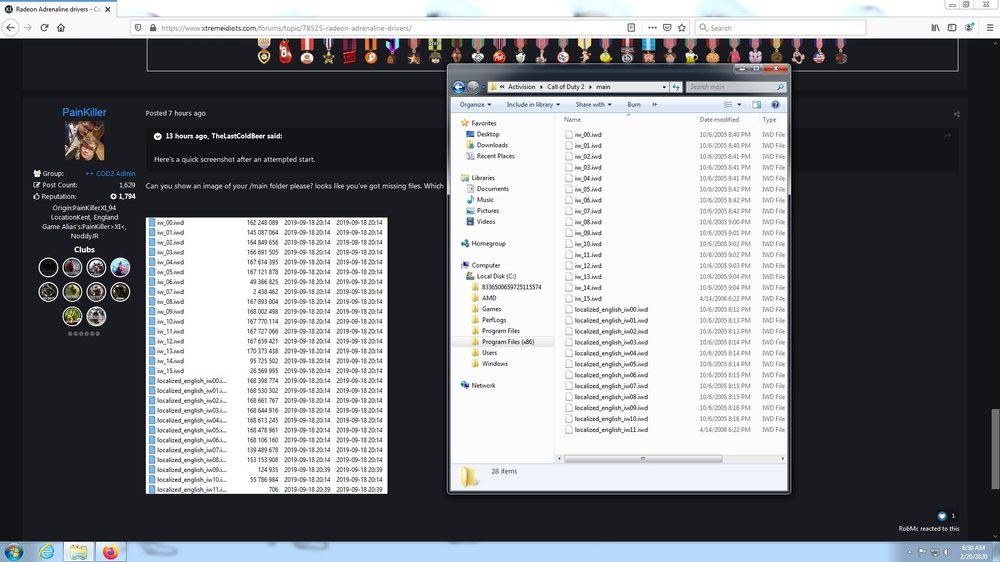Viewport: 1000px width, 562px height.
Task: Close the Radeon Adrenaline drivers tab
Action: (108, 9)
